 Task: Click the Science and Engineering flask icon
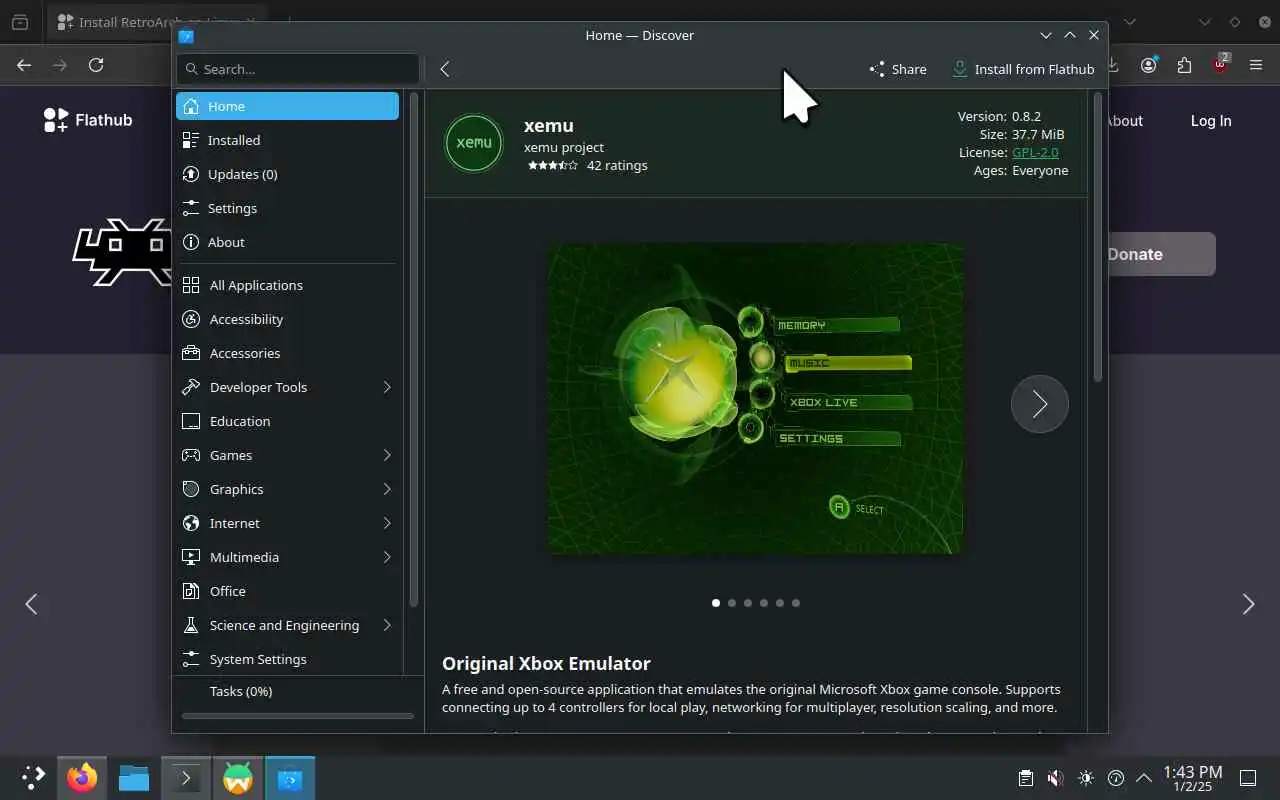click(x=191, y=625)
